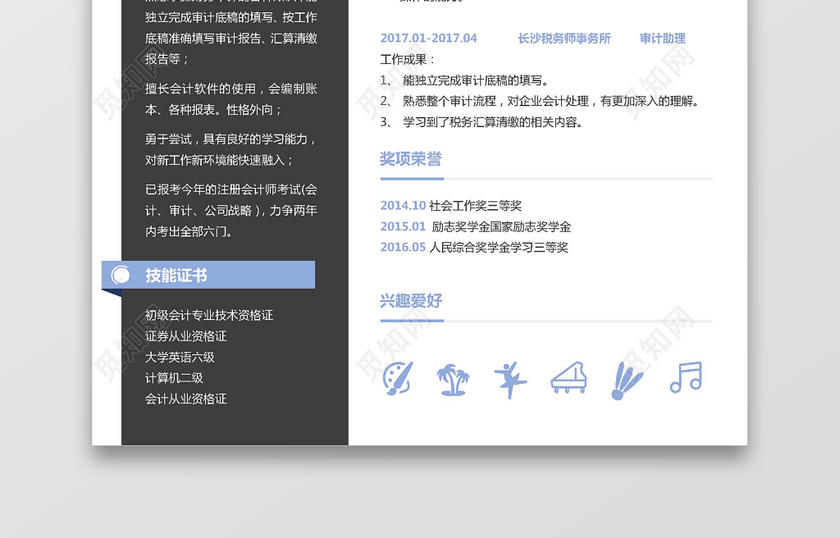The width and height of the screenshot is (840, 538).
Task: Click the ballet dancer hobby icon
Action: tap(510, 380)
